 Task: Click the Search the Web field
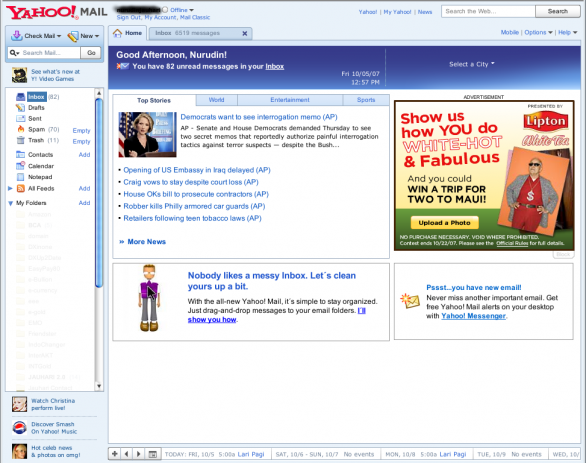coord(488,11)
